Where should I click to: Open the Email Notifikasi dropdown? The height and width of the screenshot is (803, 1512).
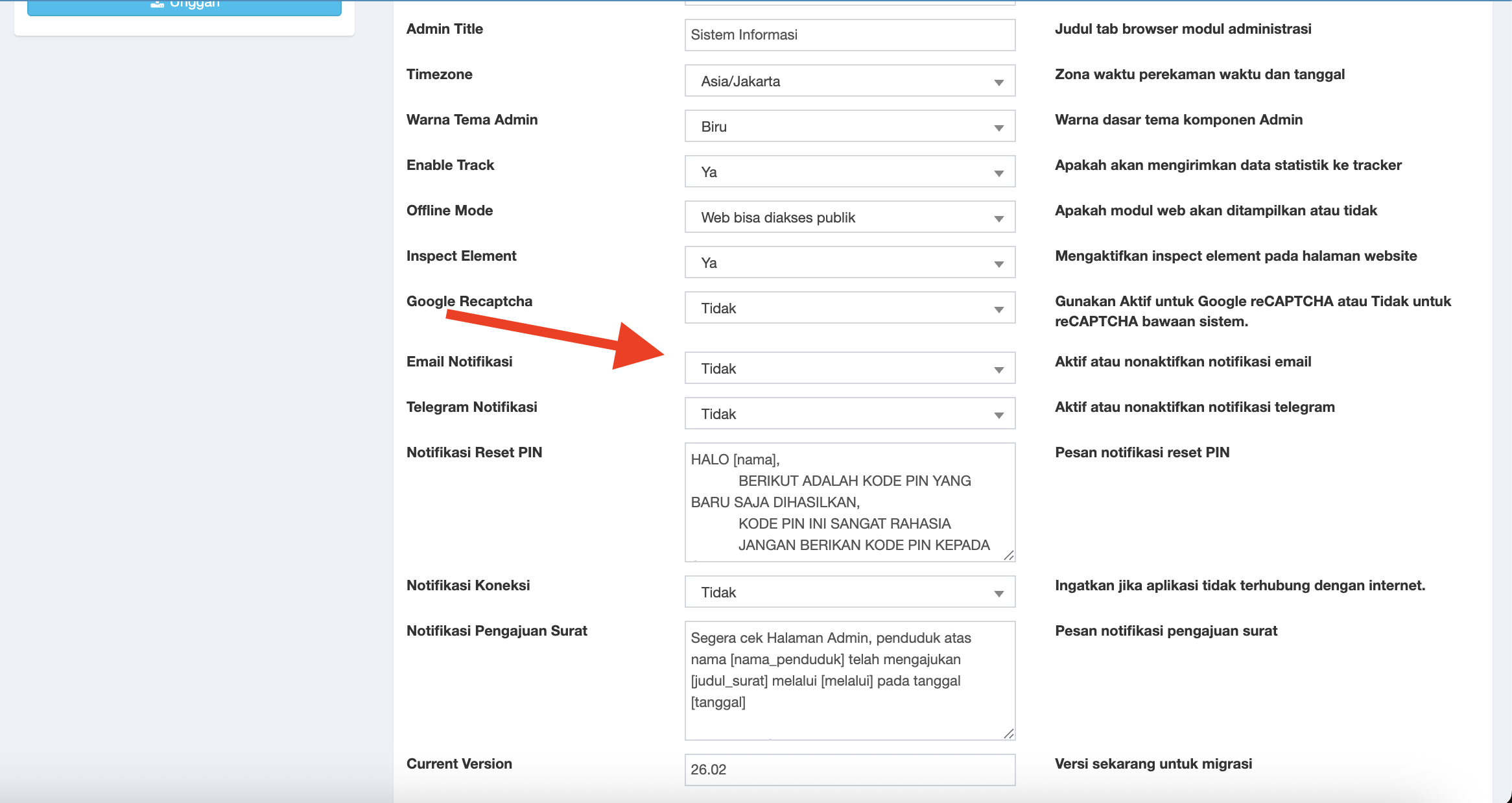849,368
